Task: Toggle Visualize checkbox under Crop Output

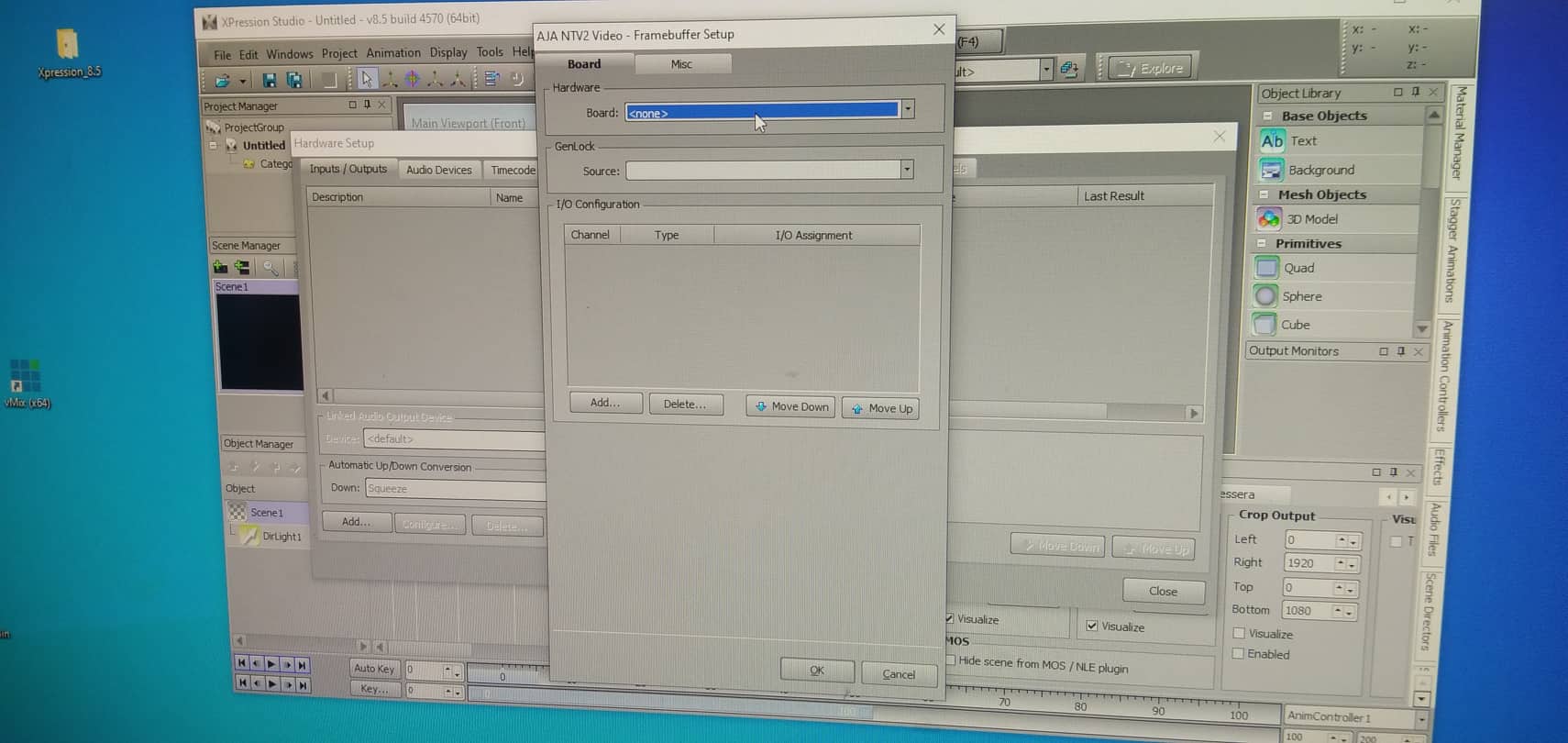Action: 1239,633
